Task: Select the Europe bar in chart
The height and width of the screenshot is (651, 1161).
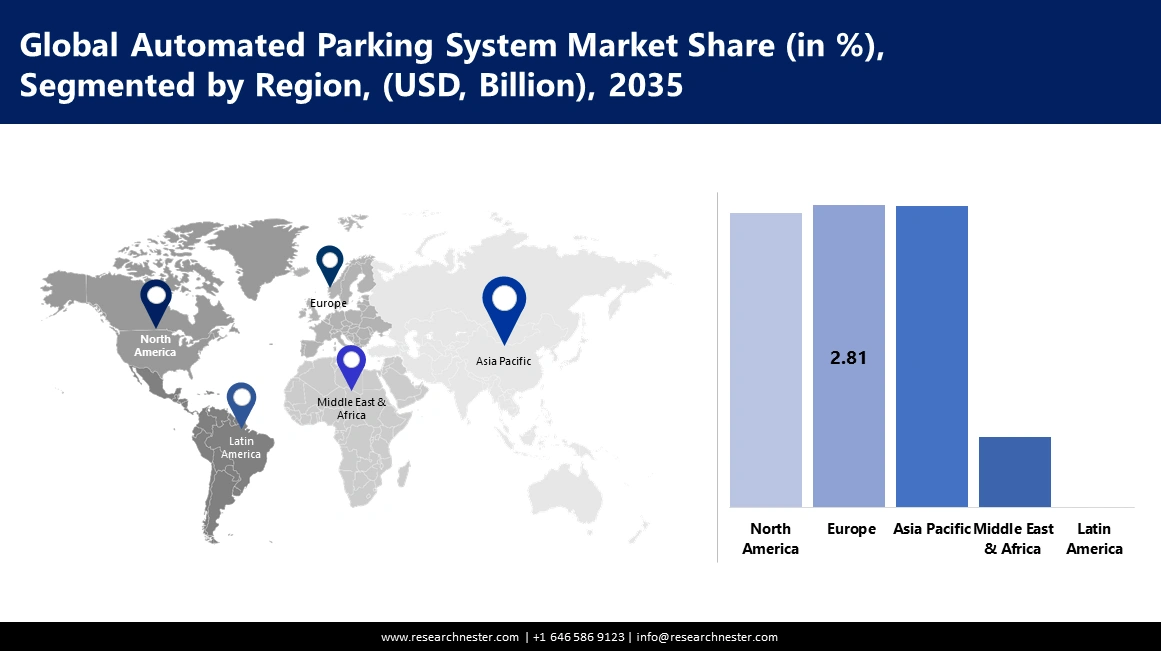Action: (849, 356)
